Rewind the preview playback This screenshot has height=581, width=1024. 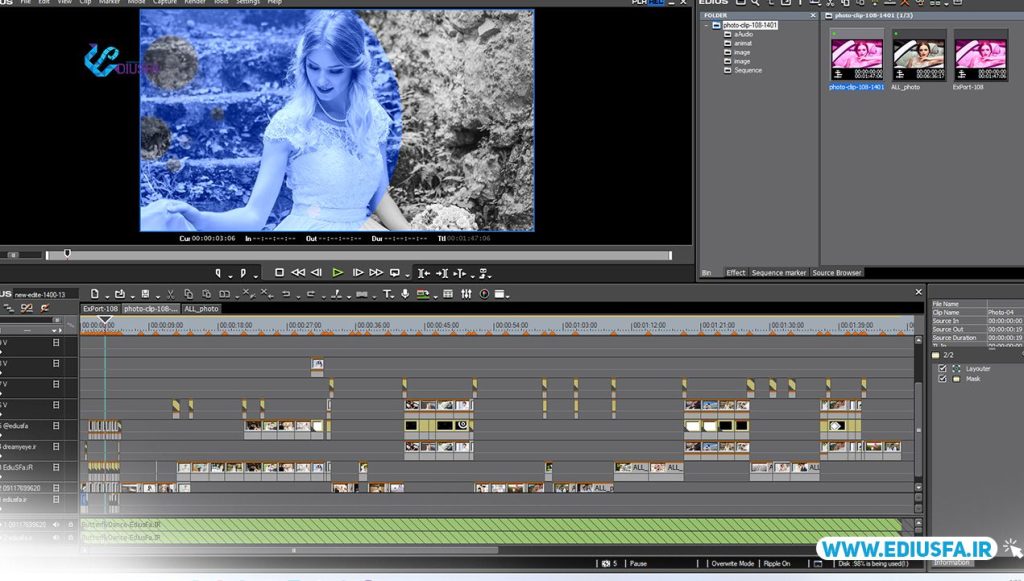click(x=298, y=273)
